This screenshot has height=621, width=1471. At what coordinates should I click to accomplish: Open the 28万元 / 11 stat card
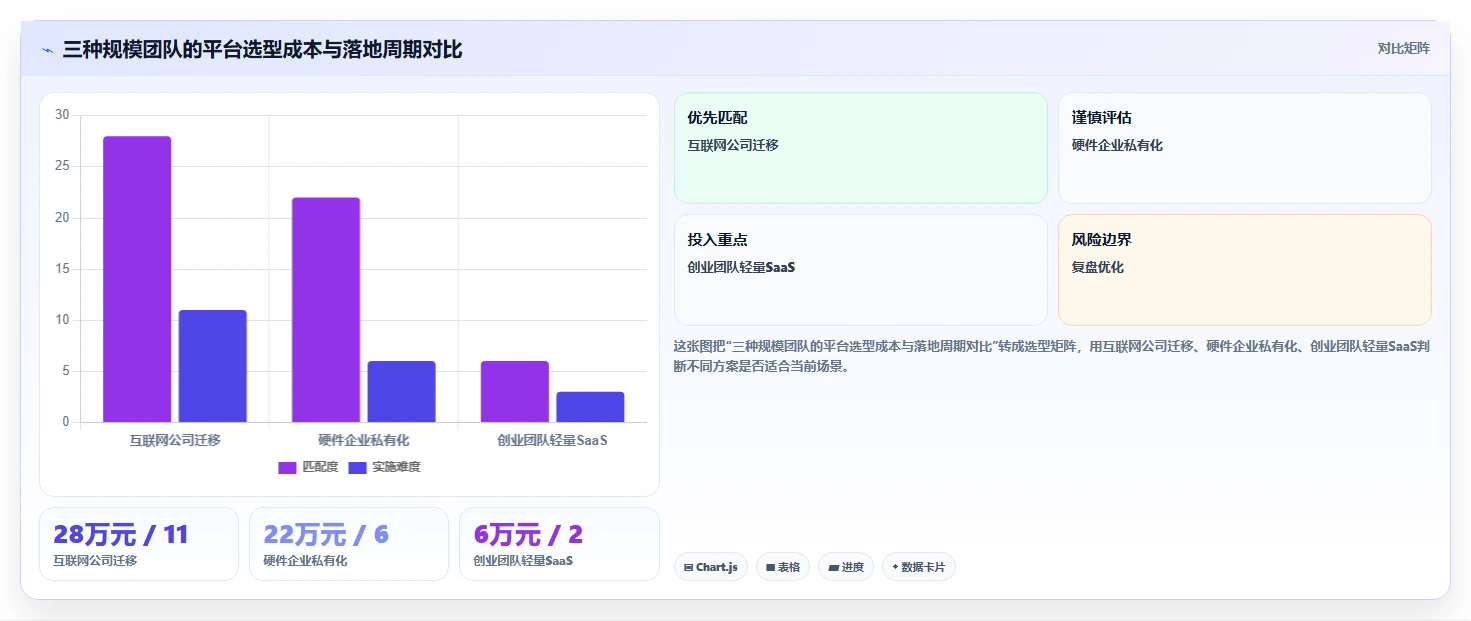click(139, 544)
